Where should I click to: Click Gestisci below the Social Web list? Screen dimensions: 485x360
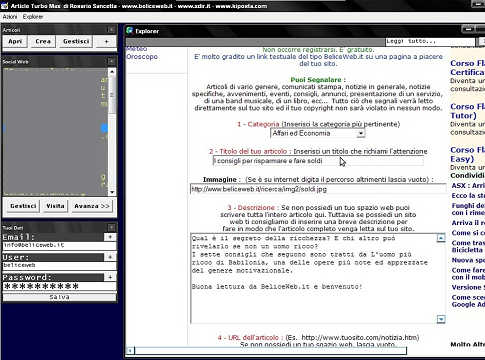(23, 206)
